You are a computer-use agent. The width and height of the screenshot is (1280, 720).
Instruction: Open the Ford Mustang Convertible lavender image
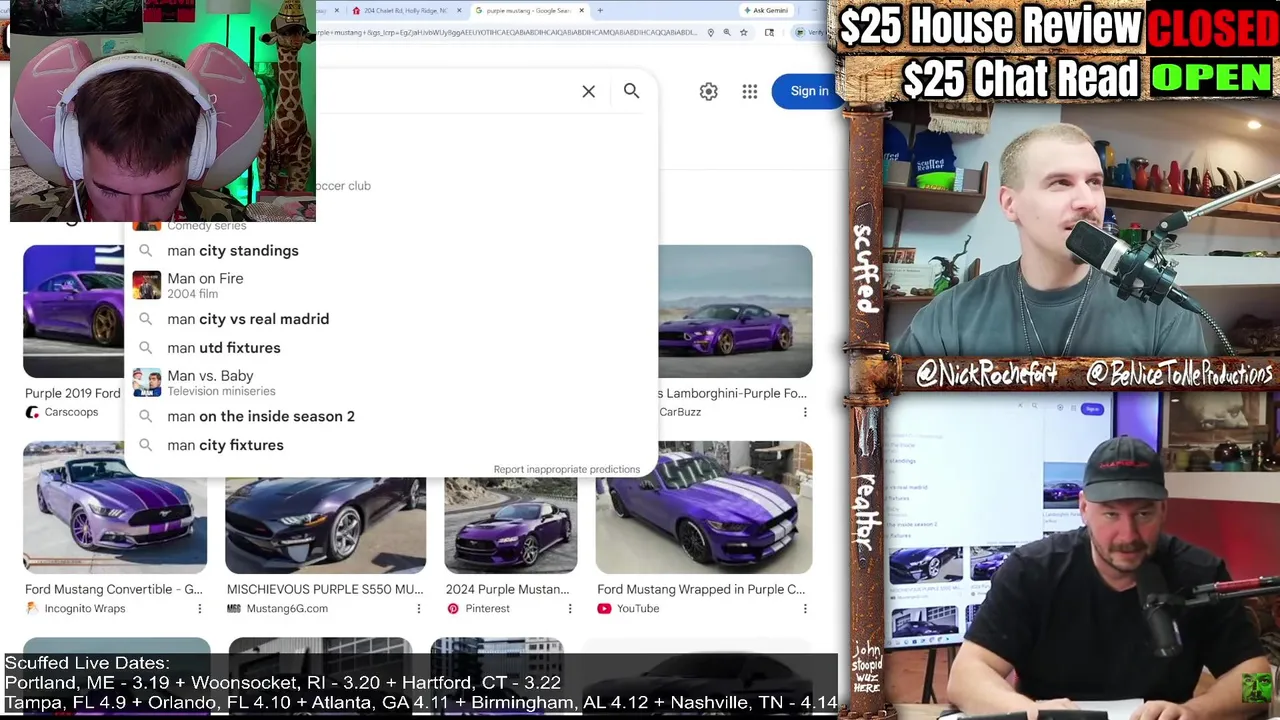coord(115,507)
